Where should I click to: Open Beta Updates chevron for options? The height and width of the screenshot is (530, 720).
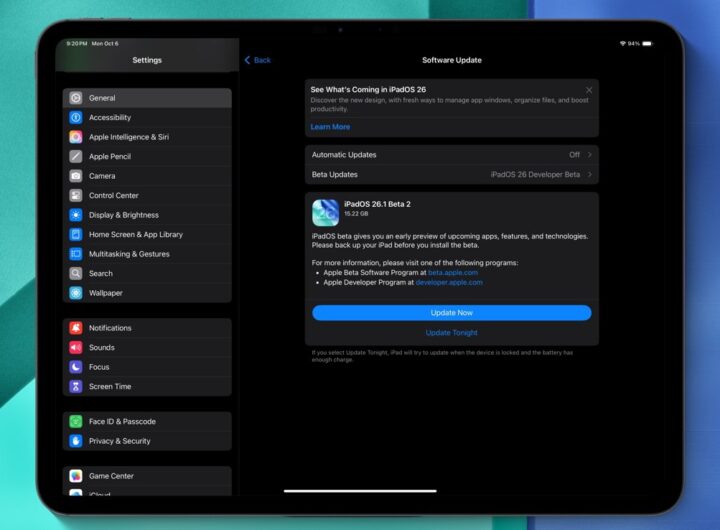[590, 174]
